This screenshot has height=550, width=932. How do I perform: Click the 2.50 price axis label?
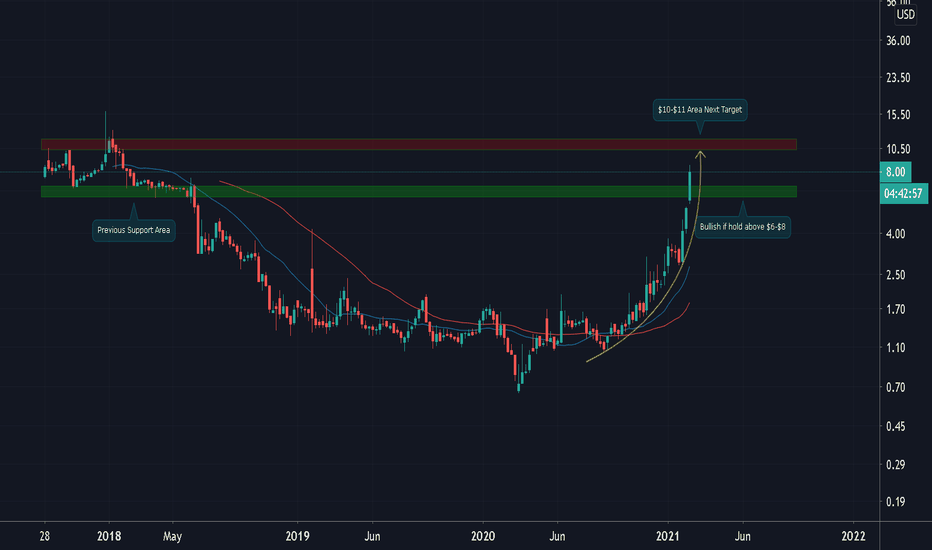click(x=895, y=275)
